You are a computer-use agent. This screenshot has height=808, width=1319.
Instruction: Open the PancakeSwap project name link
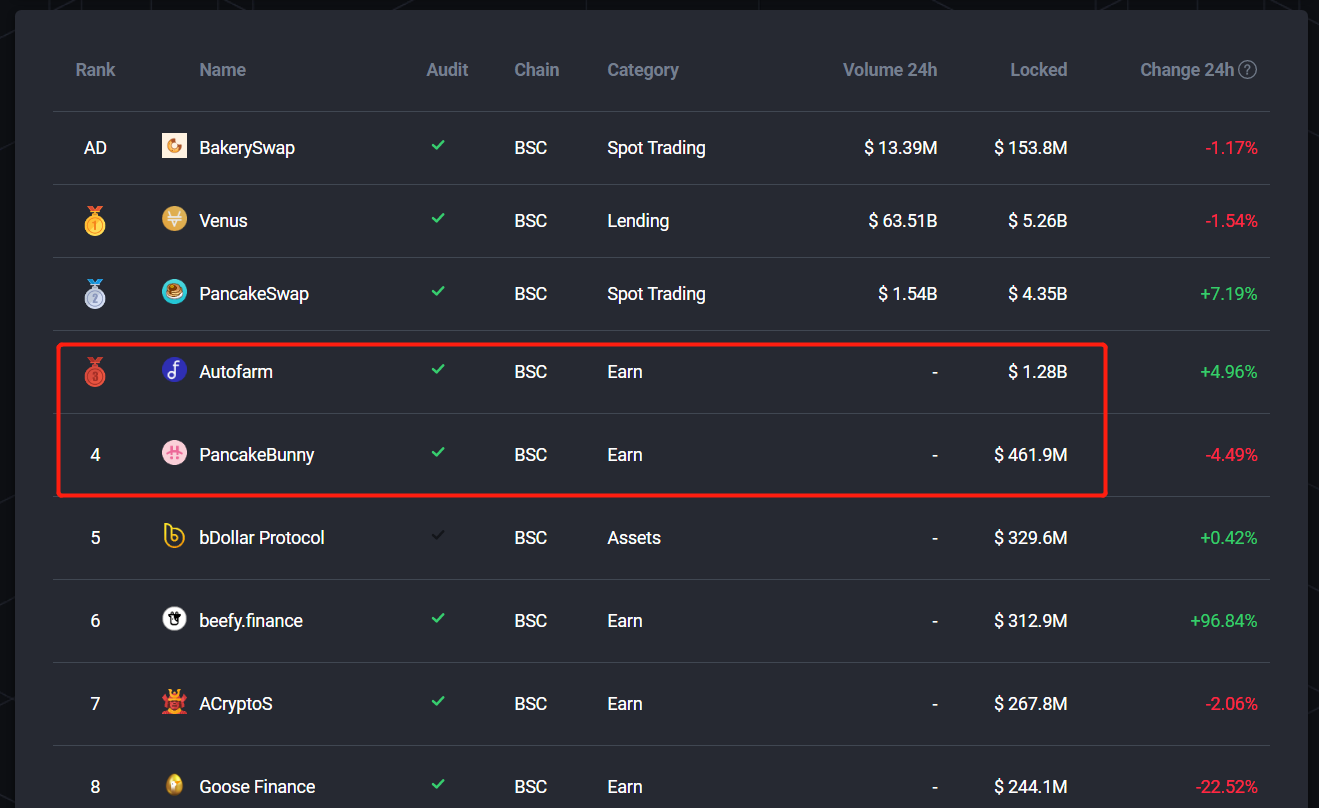[x=254, y=294]
